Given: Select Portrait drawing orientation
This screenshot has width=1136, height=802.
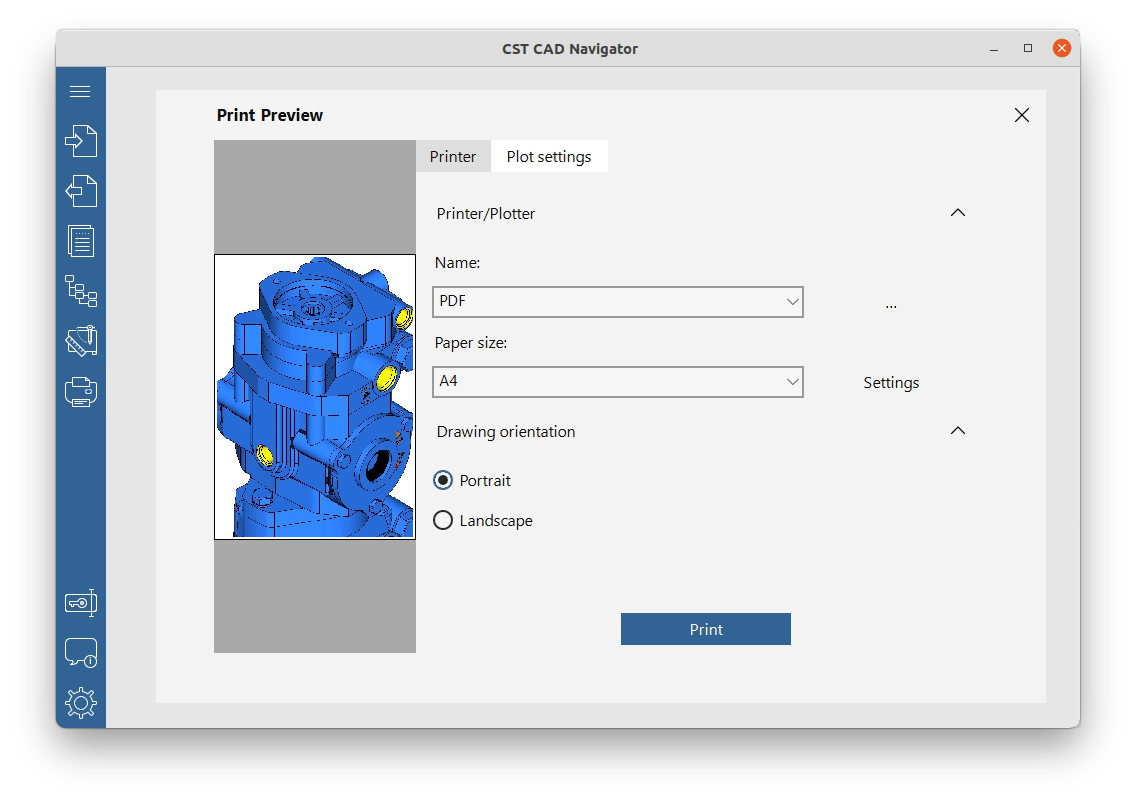Looking at the screenshot, I should (x=443, y=480).
